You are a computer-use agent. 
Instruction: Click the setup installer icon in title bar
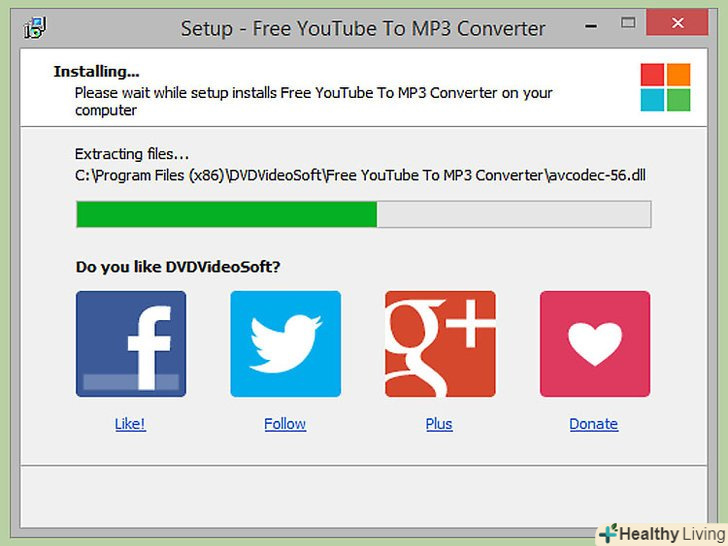35,28
